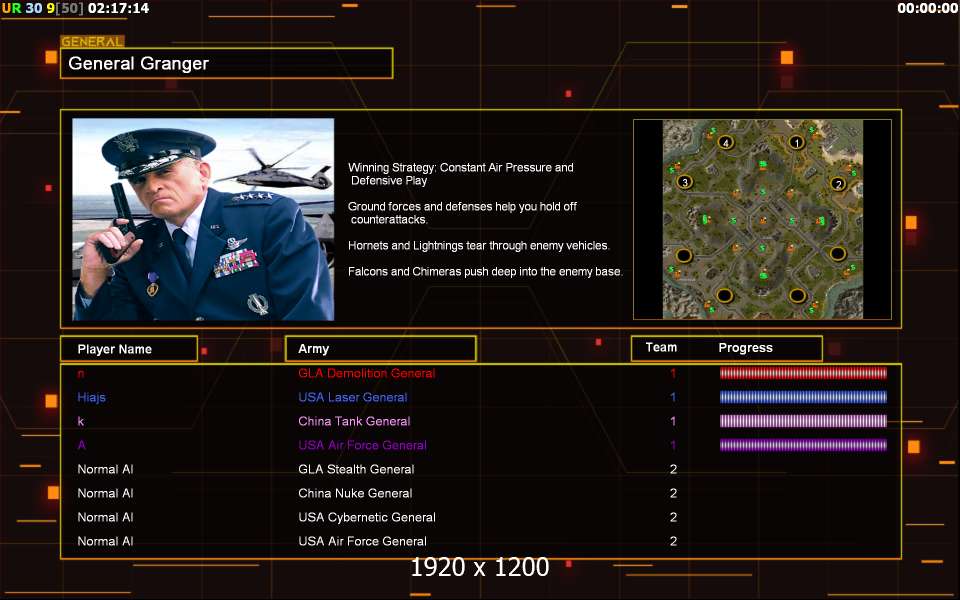The height and width of the screenshot is (600, 960).
Task: Click China Tank General army text
Action: pos(354,421)
